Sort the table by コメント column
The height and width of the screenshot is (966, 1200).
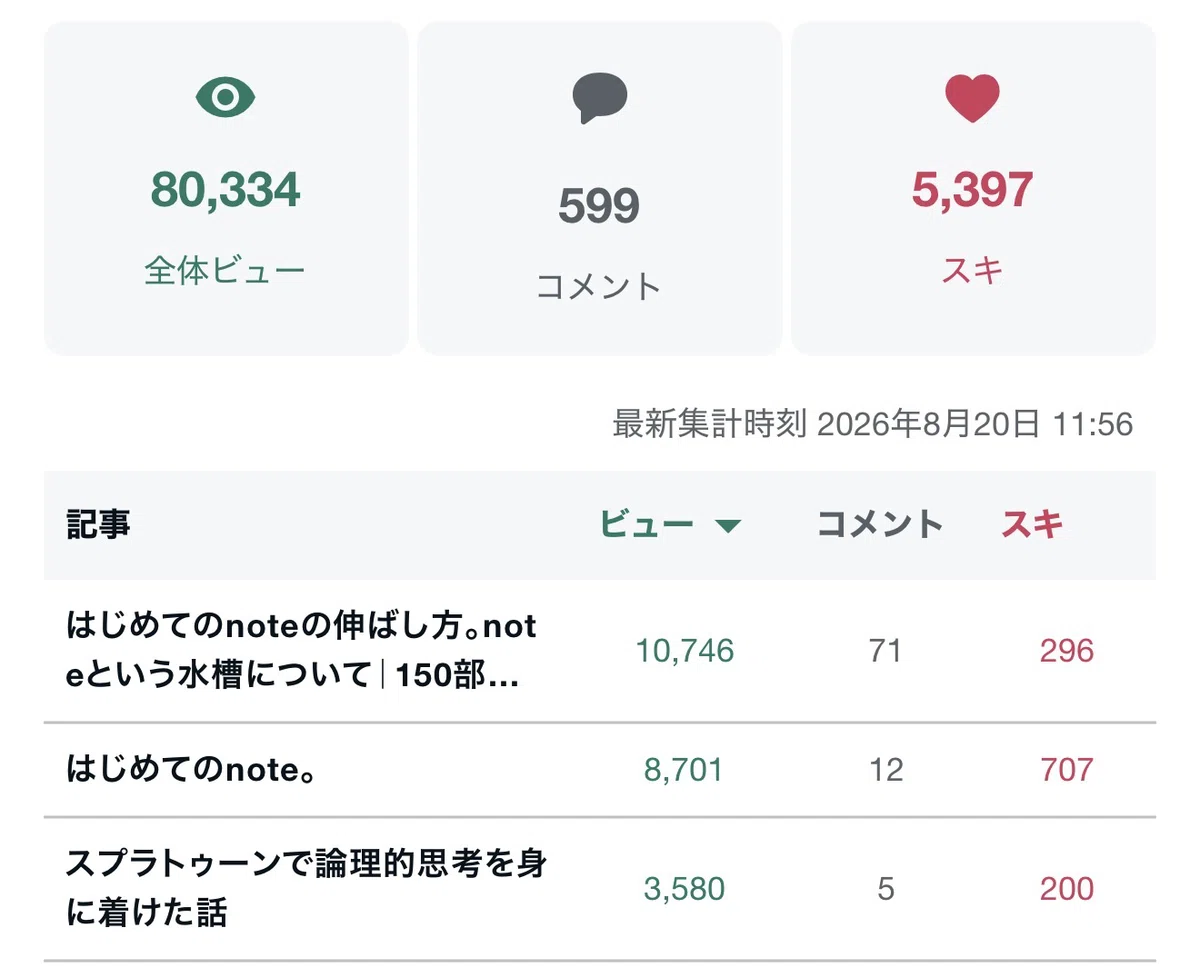tap(880, 524)
